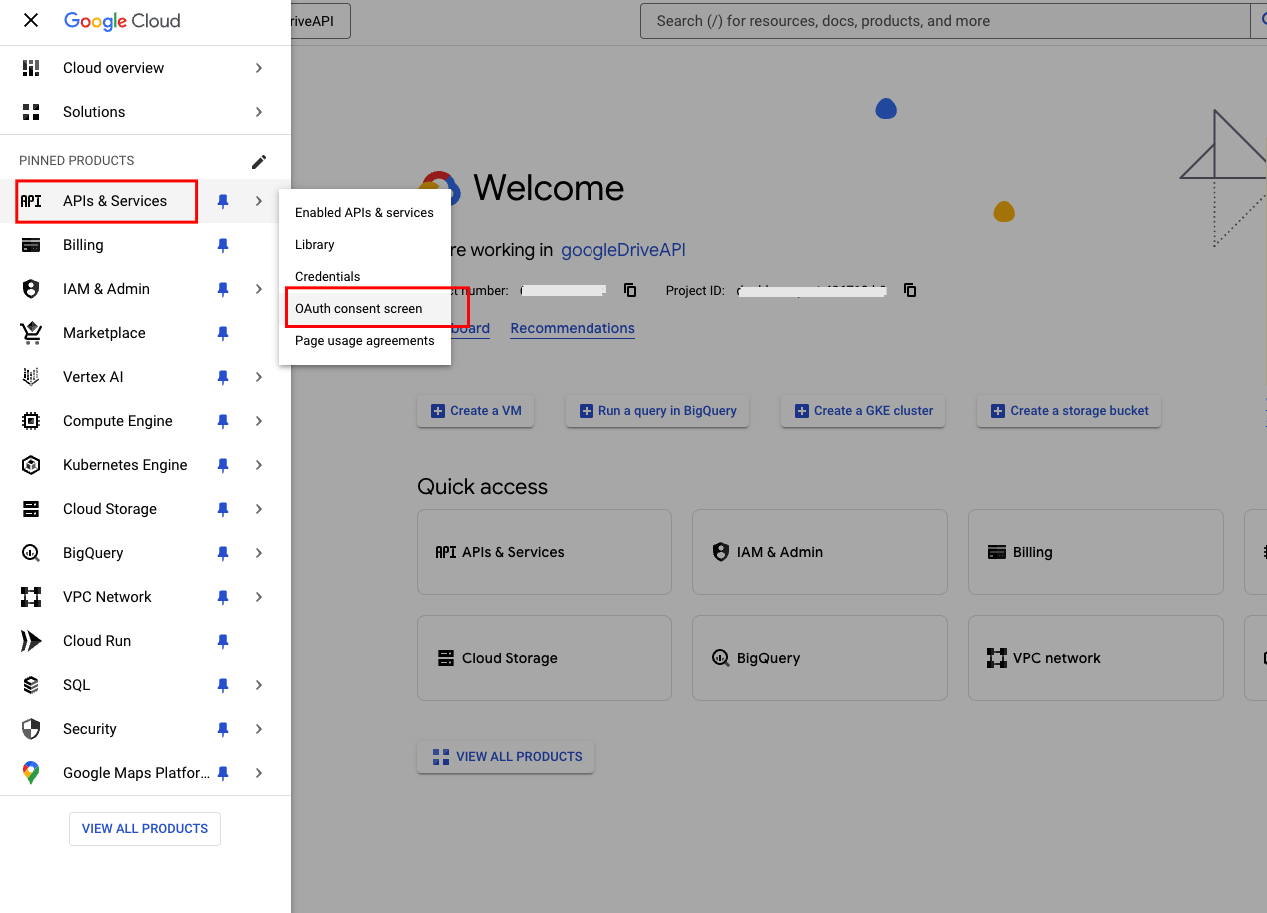Click the Kubernetes Engine icon
This screenshot has height=913, width=1267.
tap(31, 465)
